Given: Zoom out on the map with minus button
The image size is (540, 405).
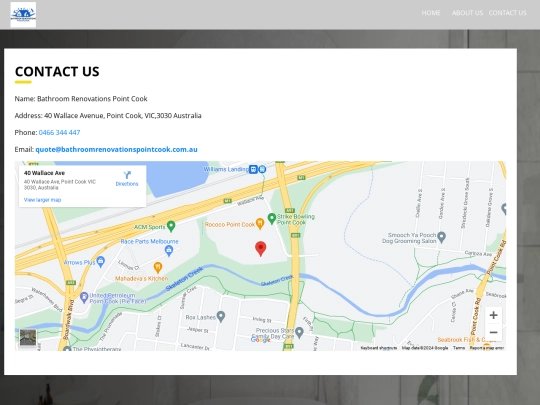Looking at the screenshot, I should coord(493,332).
